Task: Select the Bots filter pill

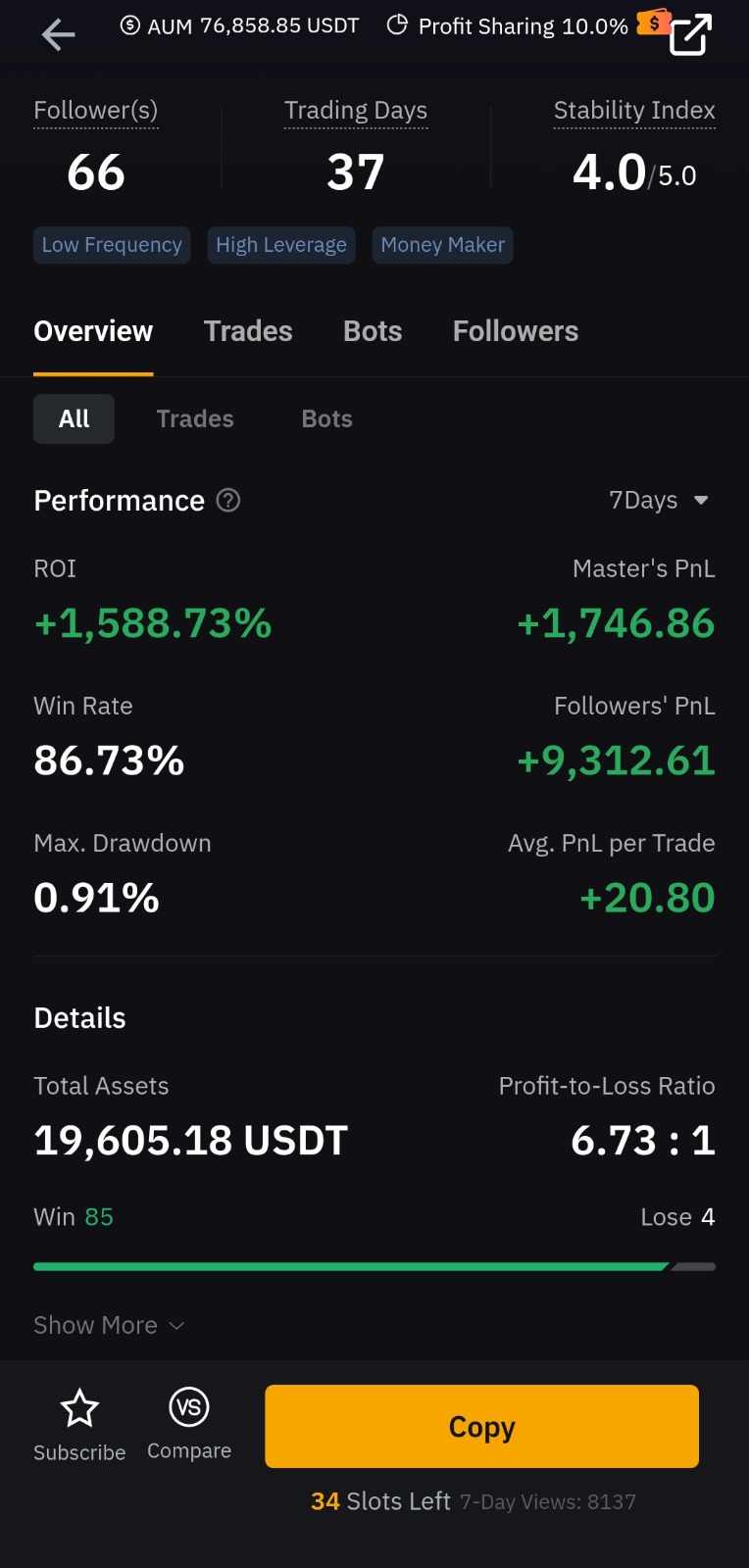Action: [x=326, y=419]
